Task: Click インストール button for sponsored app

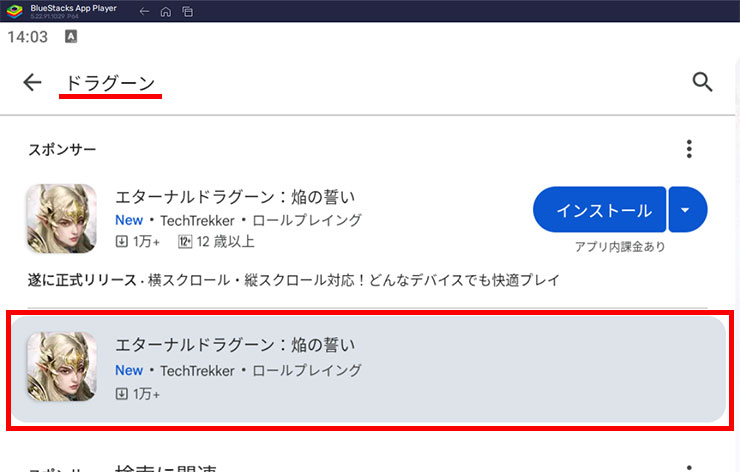Action: click(599, 210)
